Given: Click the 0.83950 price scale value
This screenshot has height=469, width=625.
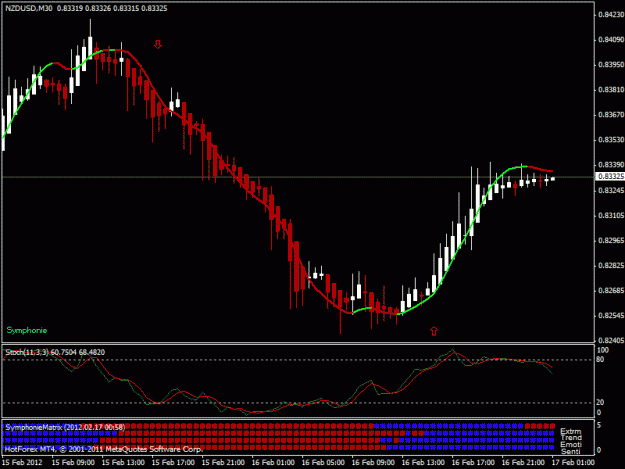Looking at the screenshot, I should (611, 65).
